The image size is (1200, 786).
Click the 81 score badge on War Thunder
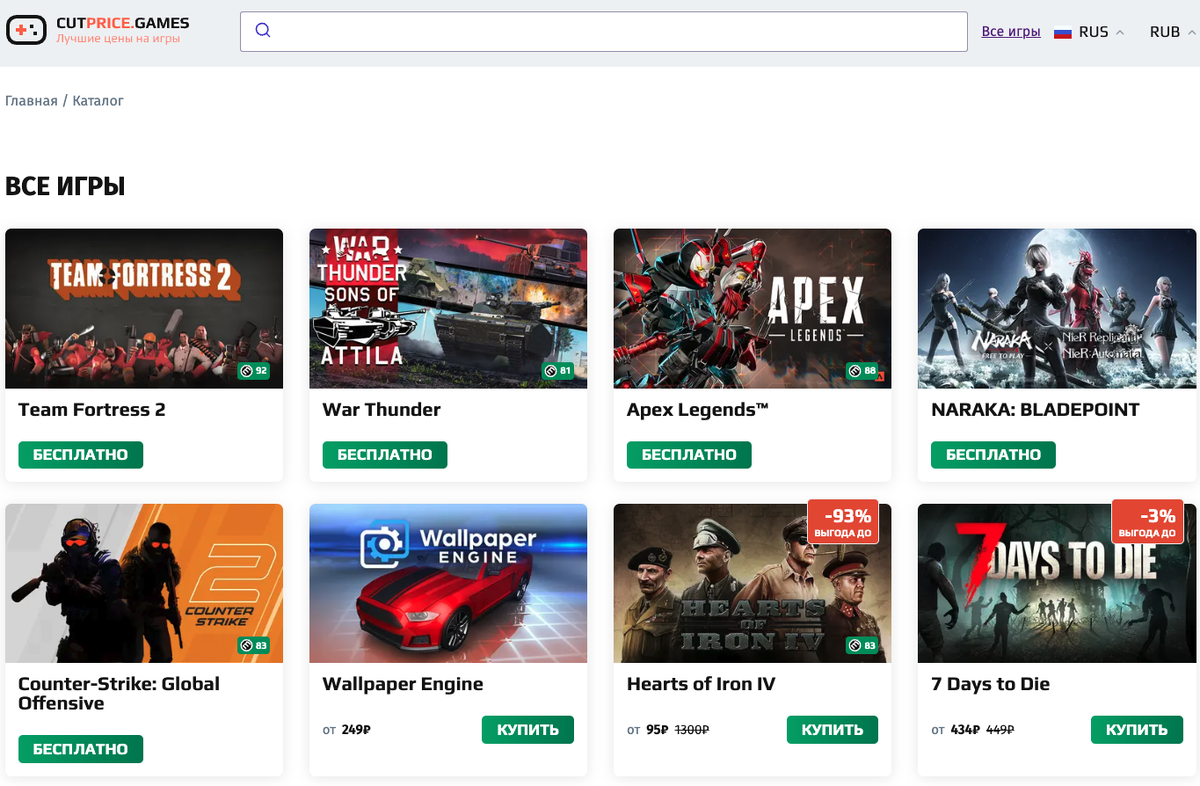(558, 371)
